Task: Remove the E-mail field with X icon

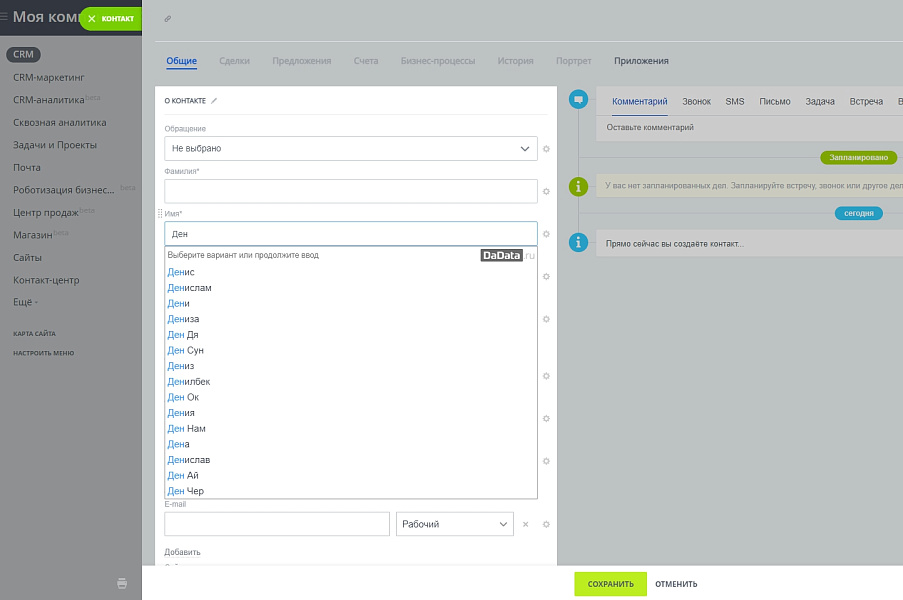Action: coord(526,524)
